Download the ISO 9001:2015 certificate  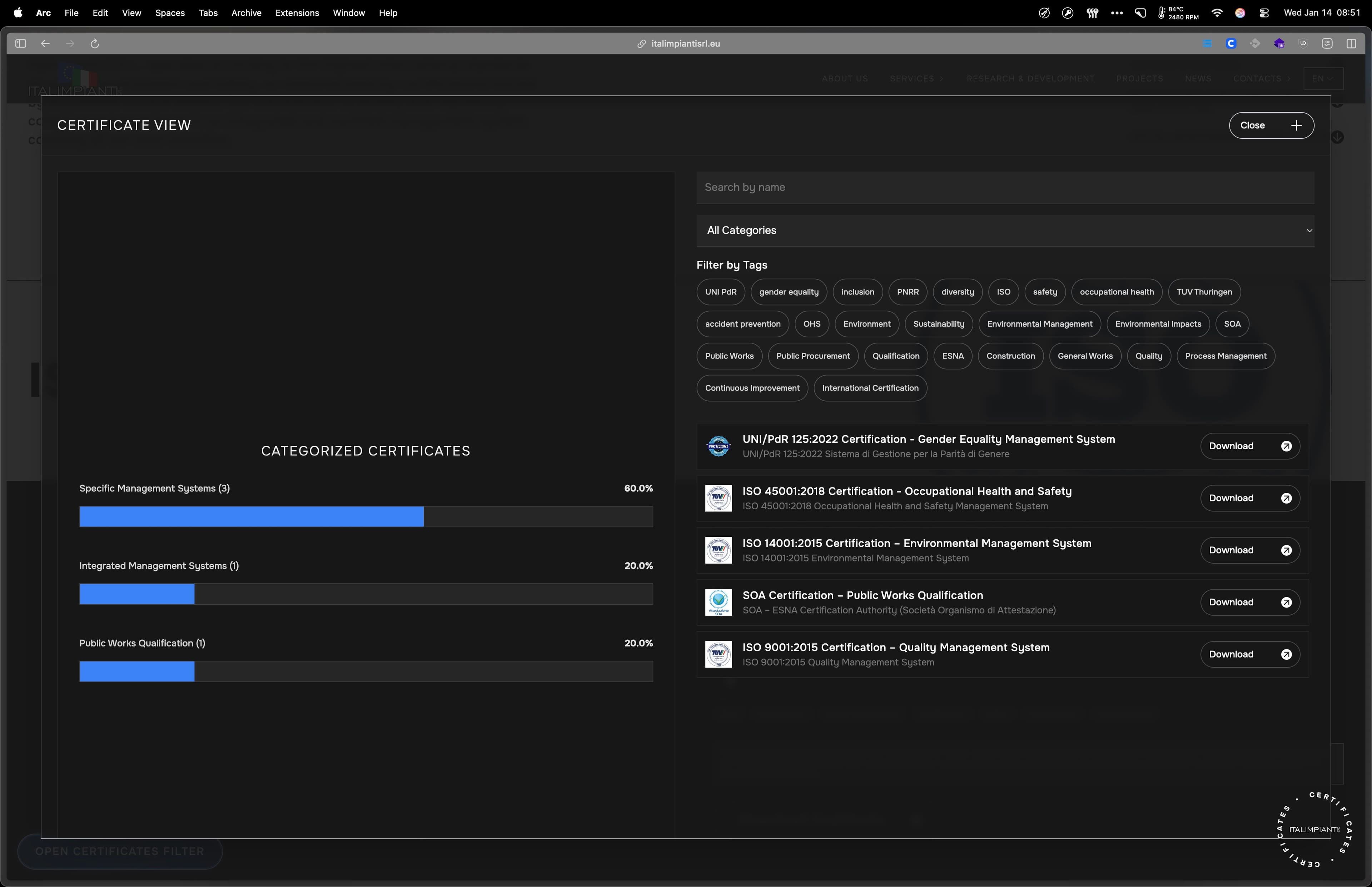point(1249,654)
